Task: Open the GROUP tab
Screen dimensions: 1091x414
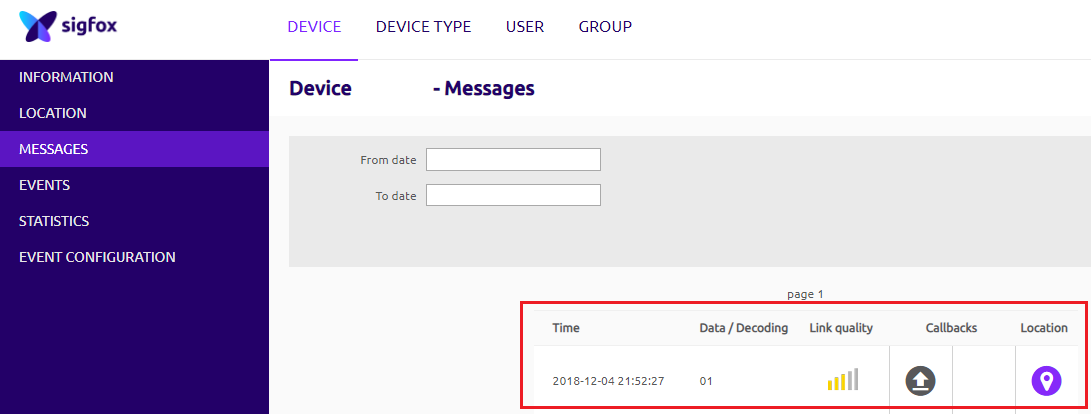Action: click(x=605, y=27)
